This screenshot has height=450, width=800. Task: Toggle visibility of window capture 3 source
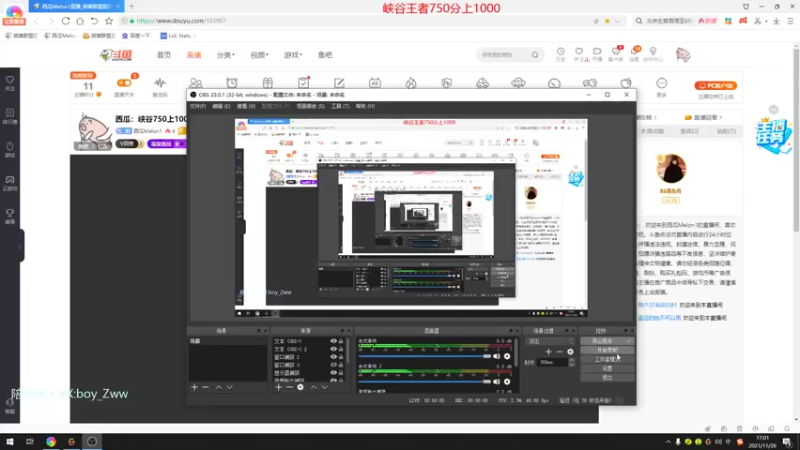tap(334, 365)
